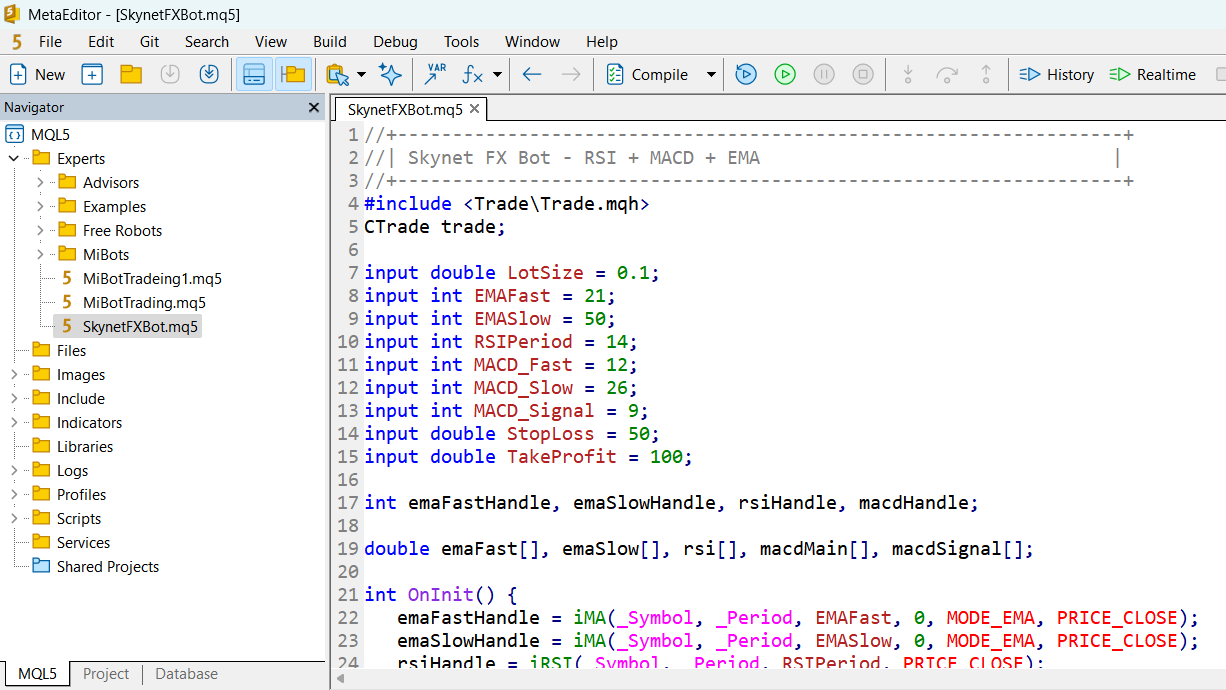Close the SkynetFXBot.mq5 editor tab
Image resolution: width=1226 pixels, height=690 pixels.
pyautogui.click(x=474, y=109)
